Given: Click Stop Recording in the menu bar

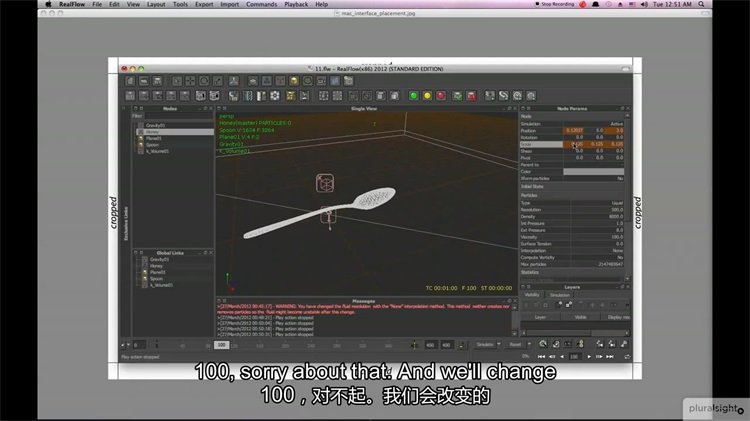Looking at the screenshot, I should (x=555, y=4).
